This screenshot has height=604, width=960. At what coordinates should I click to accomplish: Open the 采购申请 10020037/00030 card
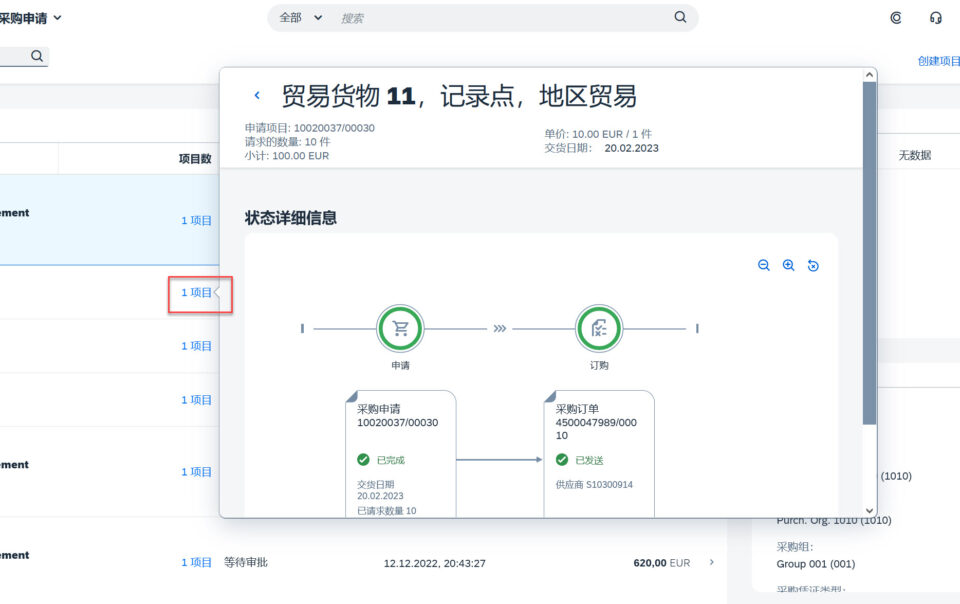click(x=400, y=453)
